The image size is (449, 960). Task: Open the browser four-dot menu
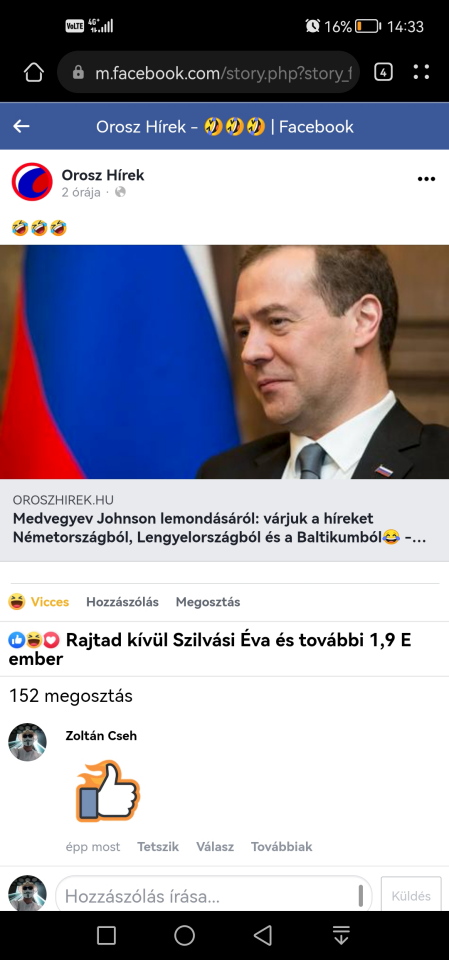pyautogui.click(x=421, y=72)
